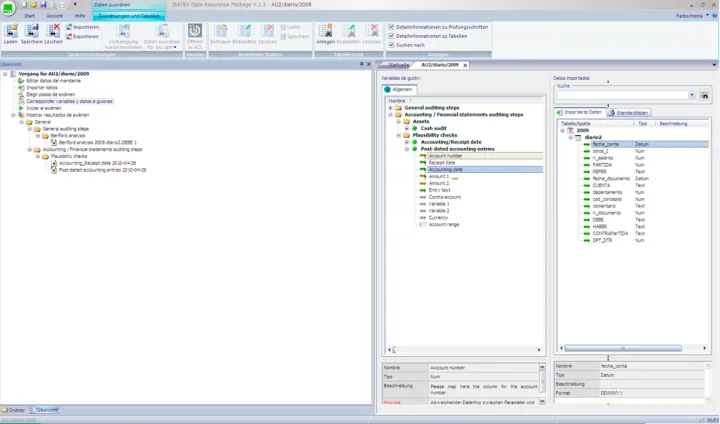Expand General auditing steps in variables tree
The image size is (720, 424).
click(x=391, y=108)
